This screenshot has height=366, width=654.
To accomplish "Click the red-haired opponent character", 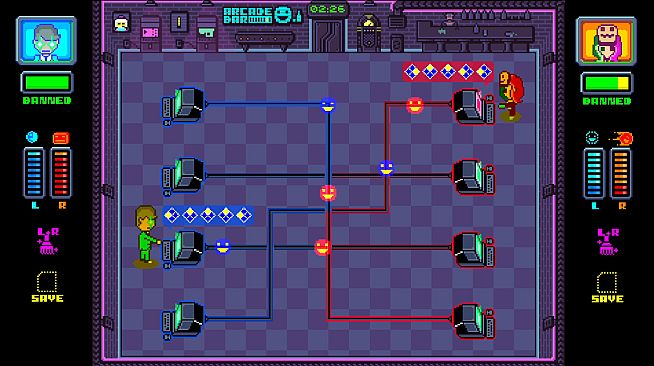I will coord(511,96).
